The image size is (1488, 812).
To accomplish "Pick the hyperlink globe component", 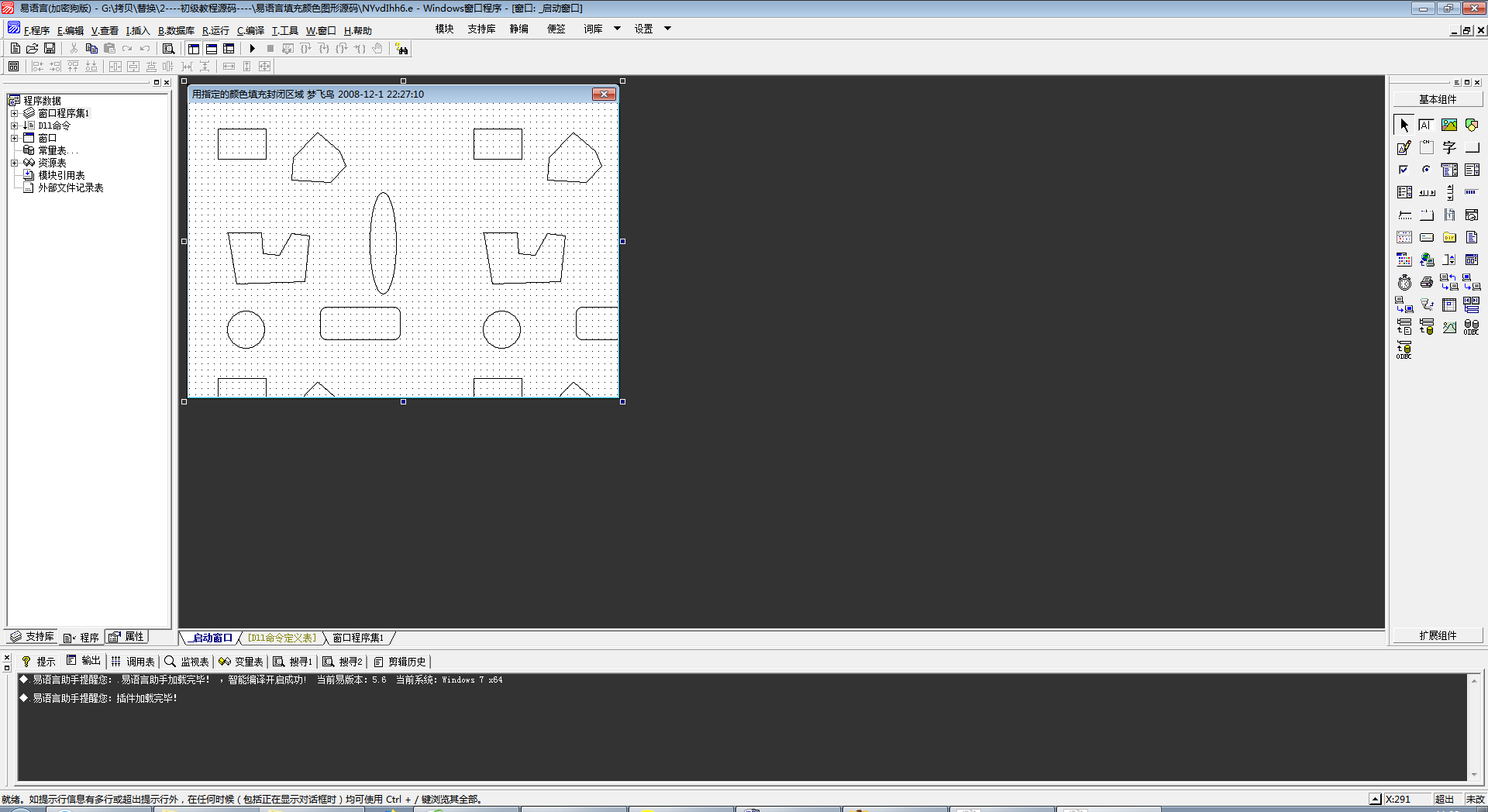I will pos(1426,260).
